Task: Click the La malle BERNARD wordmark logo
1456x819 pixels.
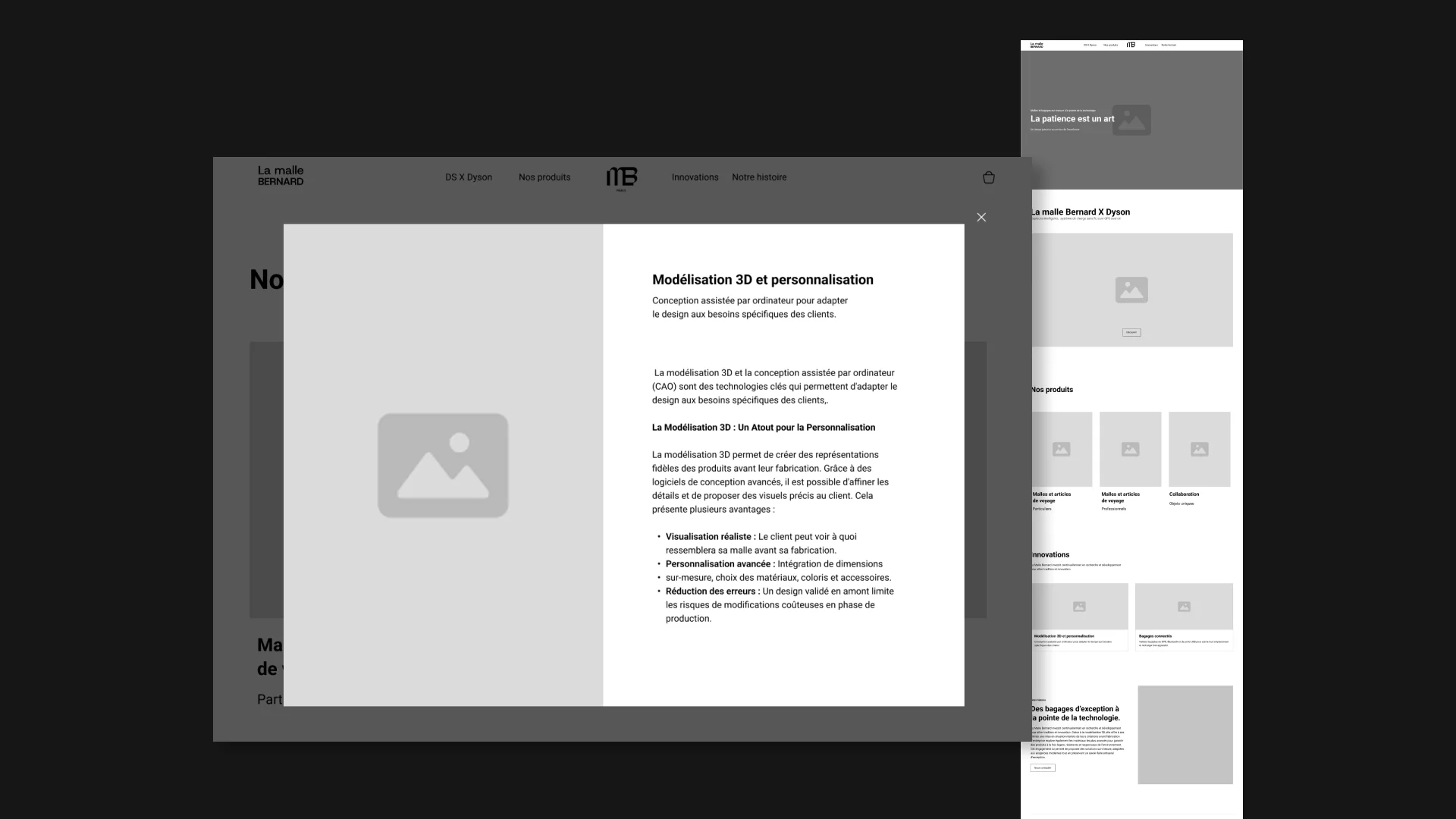Action: [x=280, y=174]
